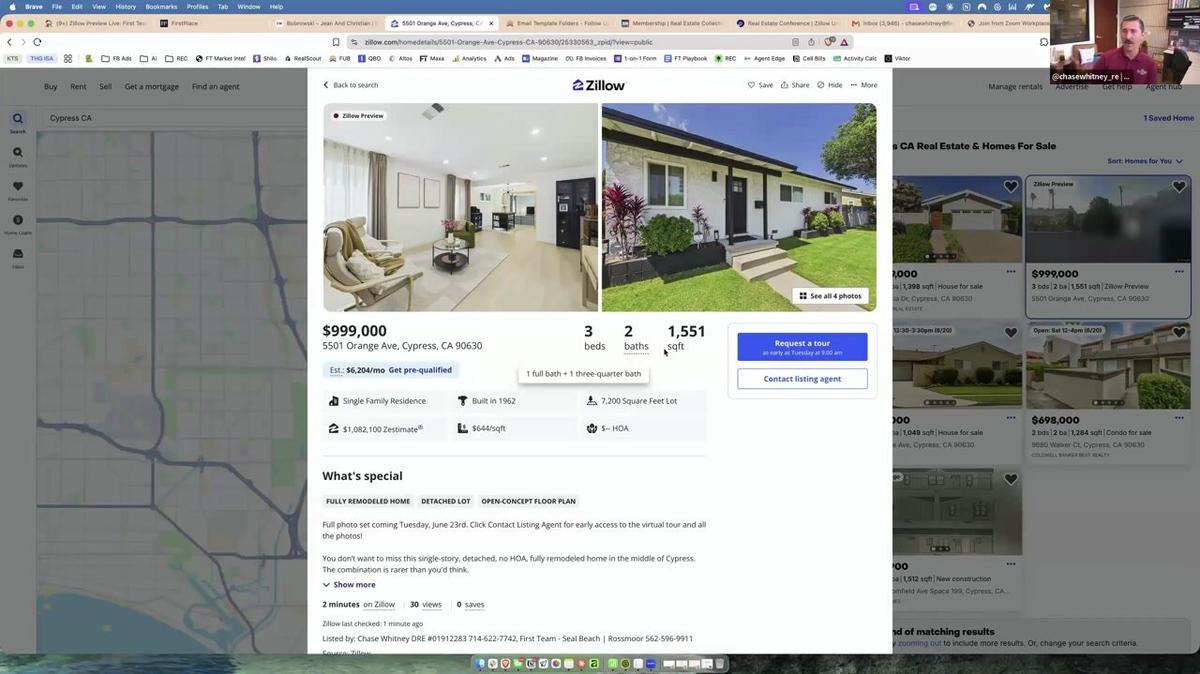Click bookmark icon in address bar
Viewport: 1200px width, 674px height.
(x=336, y=42)
